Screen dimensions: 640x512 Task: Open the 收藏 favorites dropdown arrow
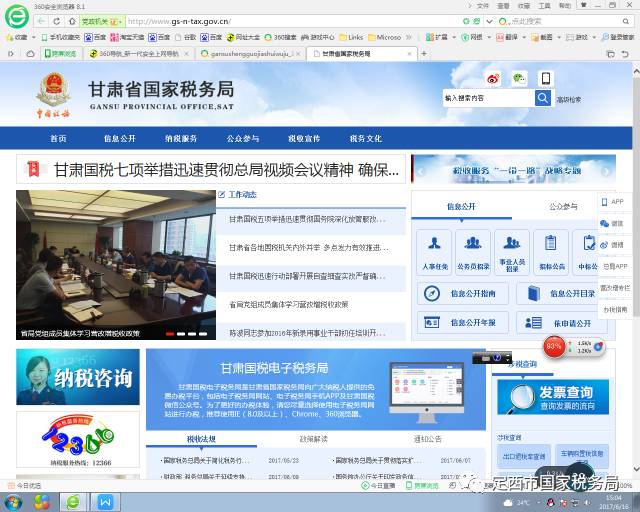[33, 37]
